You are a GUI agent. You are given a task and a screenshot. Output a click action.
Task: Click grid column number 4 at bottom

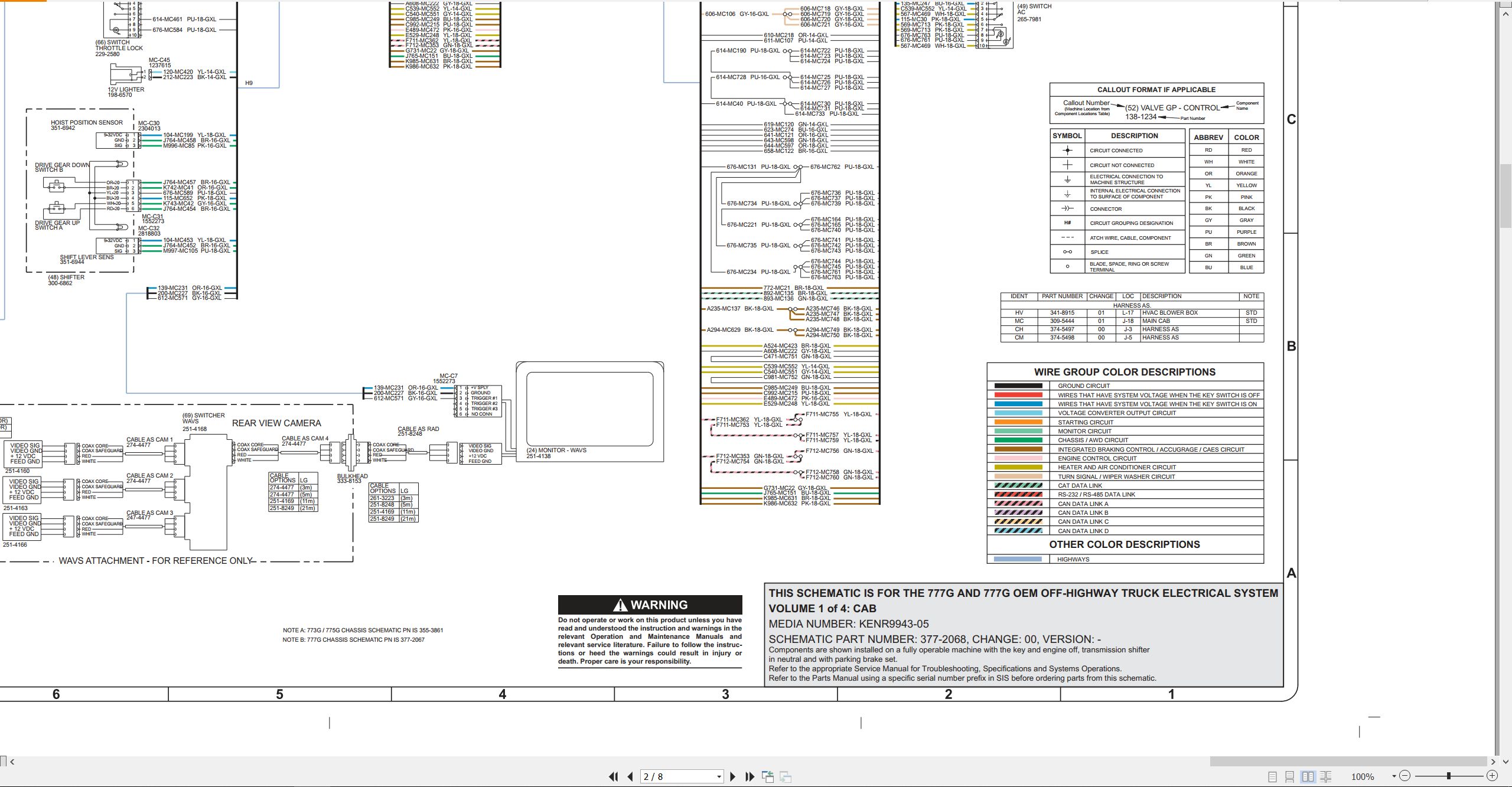(x=503, y=694)
